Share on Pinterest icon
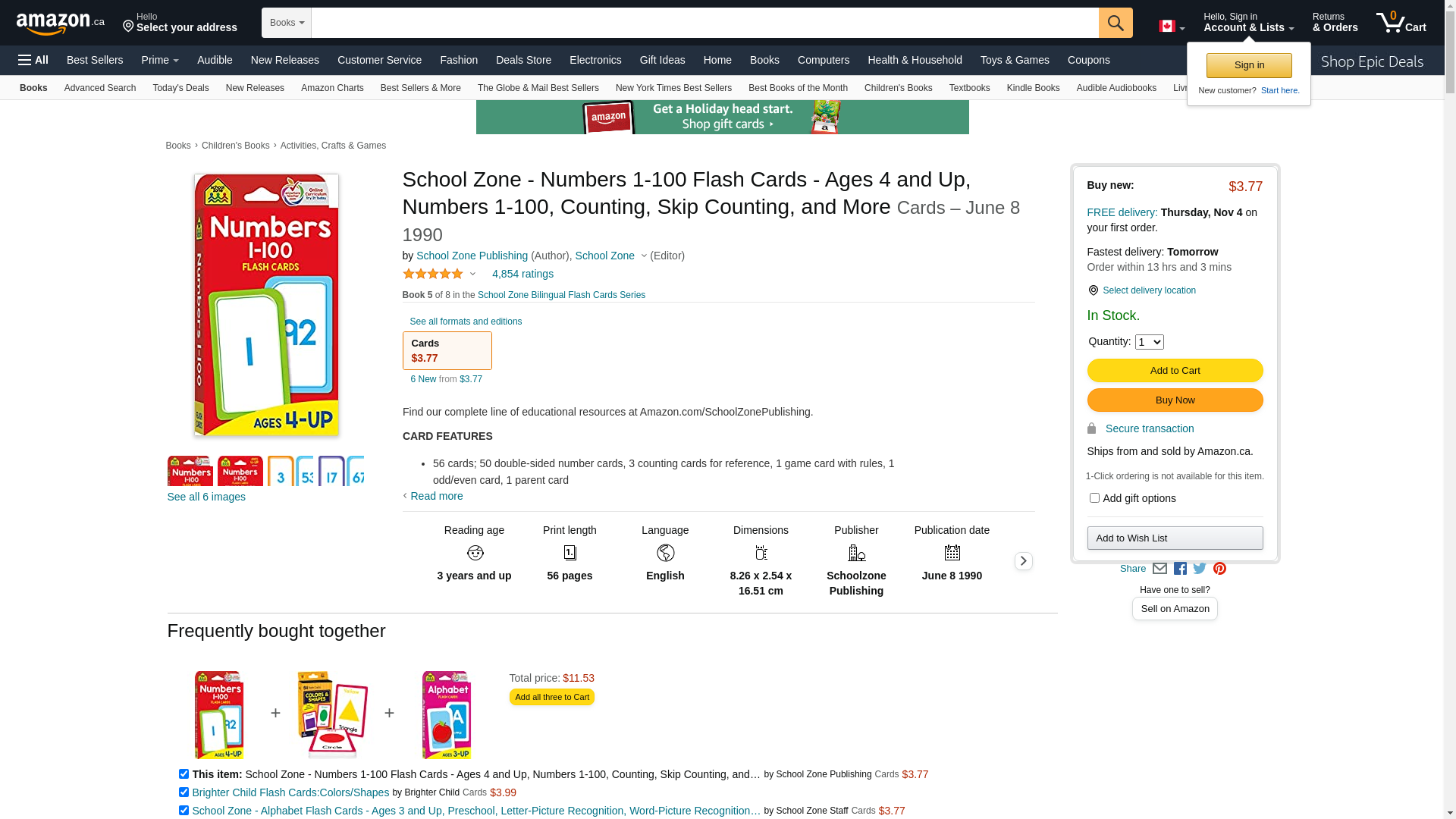Screen dimensions: 1456x819 (x=1219, y=569)
